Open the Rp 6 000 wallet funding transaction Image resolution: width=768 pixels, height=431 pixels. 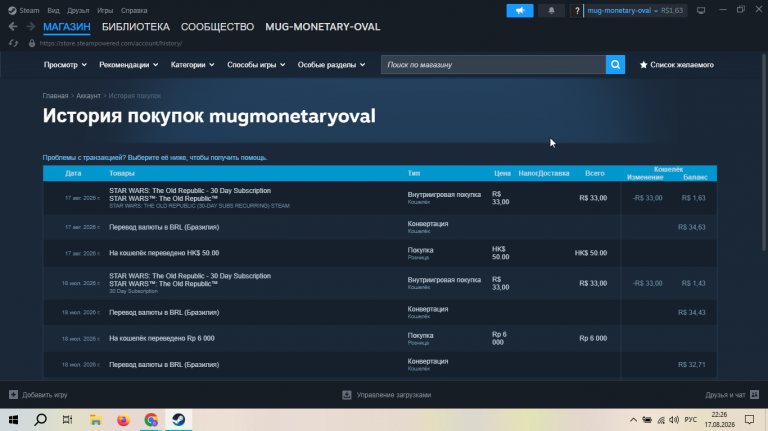pyautogui.click(x=380, y=338)
